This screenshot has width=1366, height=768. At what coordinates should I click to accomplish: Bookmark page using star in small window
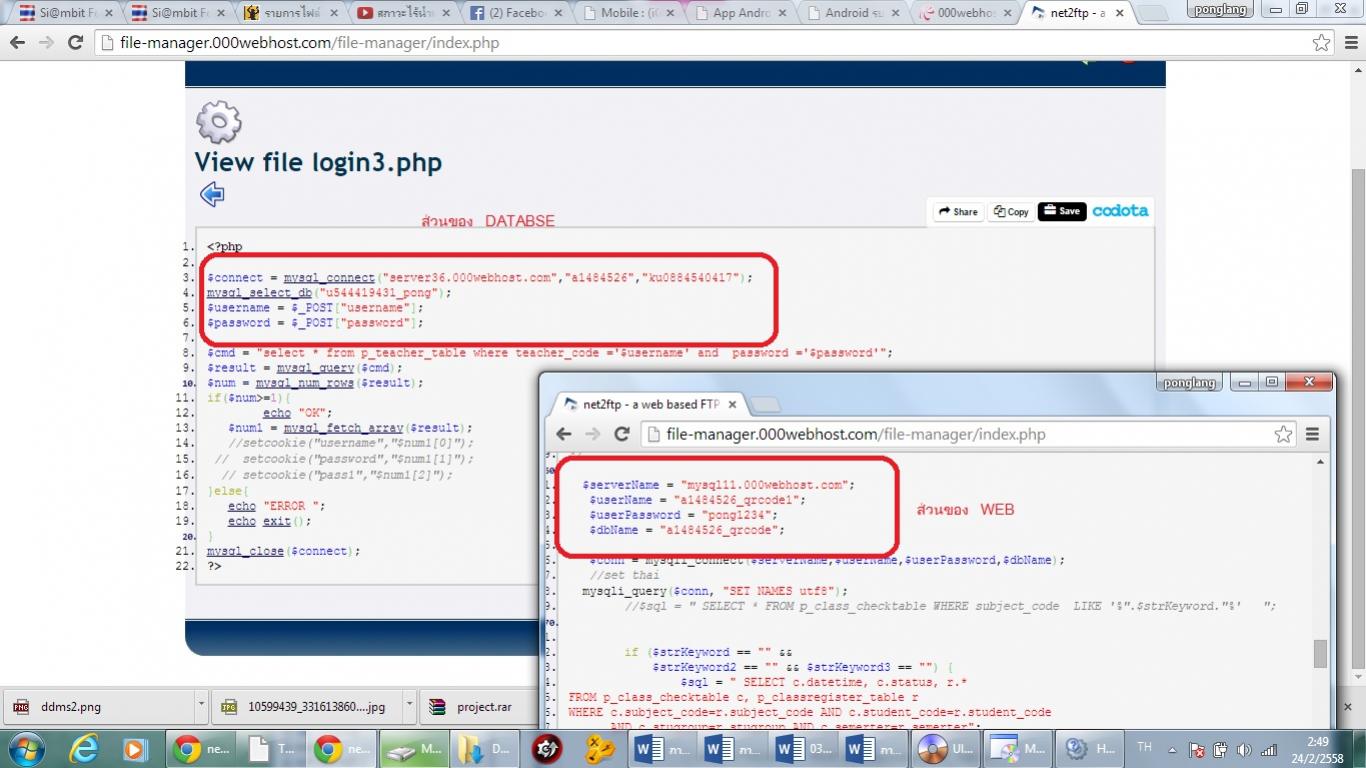pos(1284,434)
